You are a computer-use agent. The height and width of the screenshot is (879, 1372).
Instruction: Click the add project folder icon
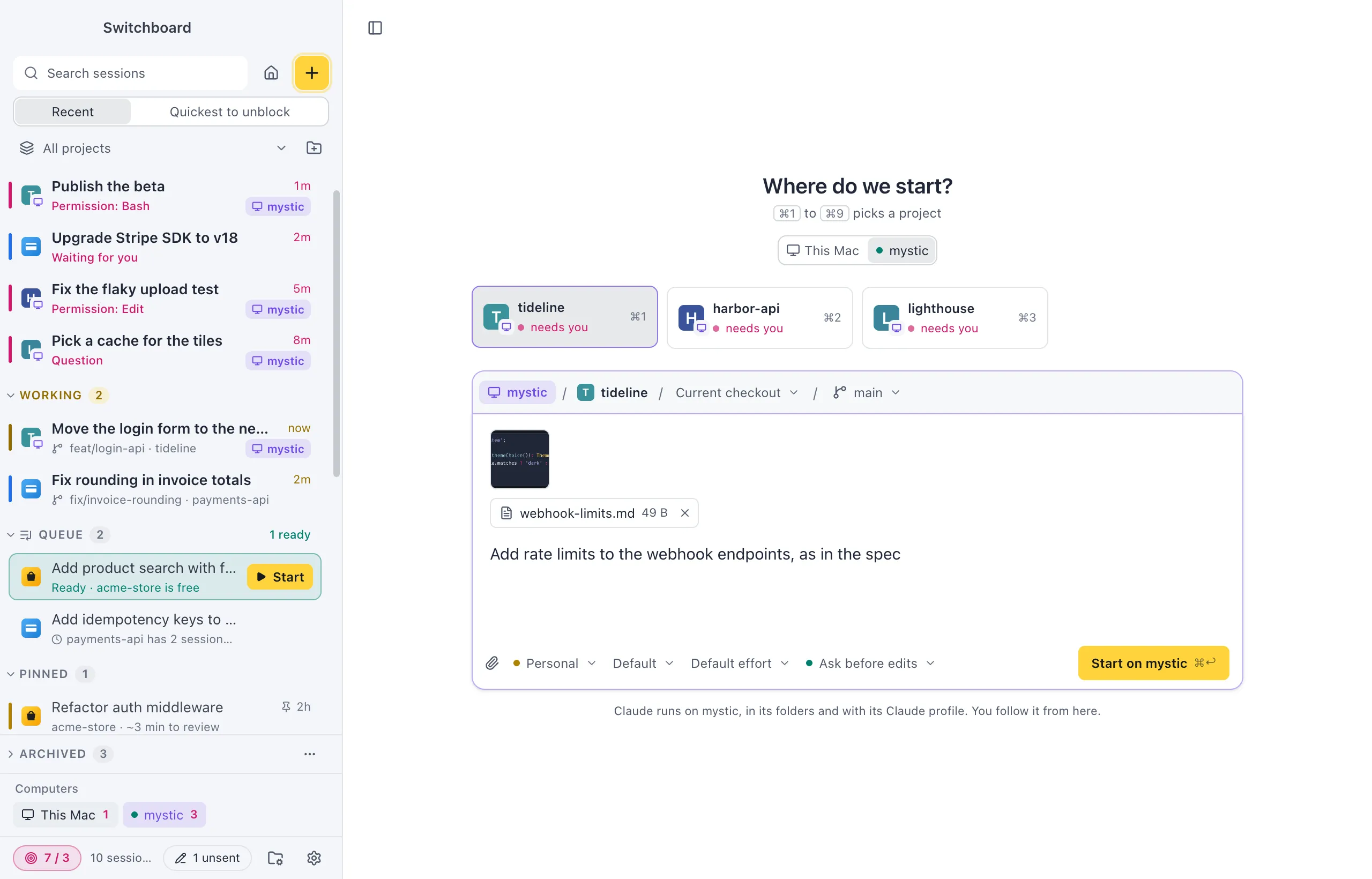pos(314,148)
